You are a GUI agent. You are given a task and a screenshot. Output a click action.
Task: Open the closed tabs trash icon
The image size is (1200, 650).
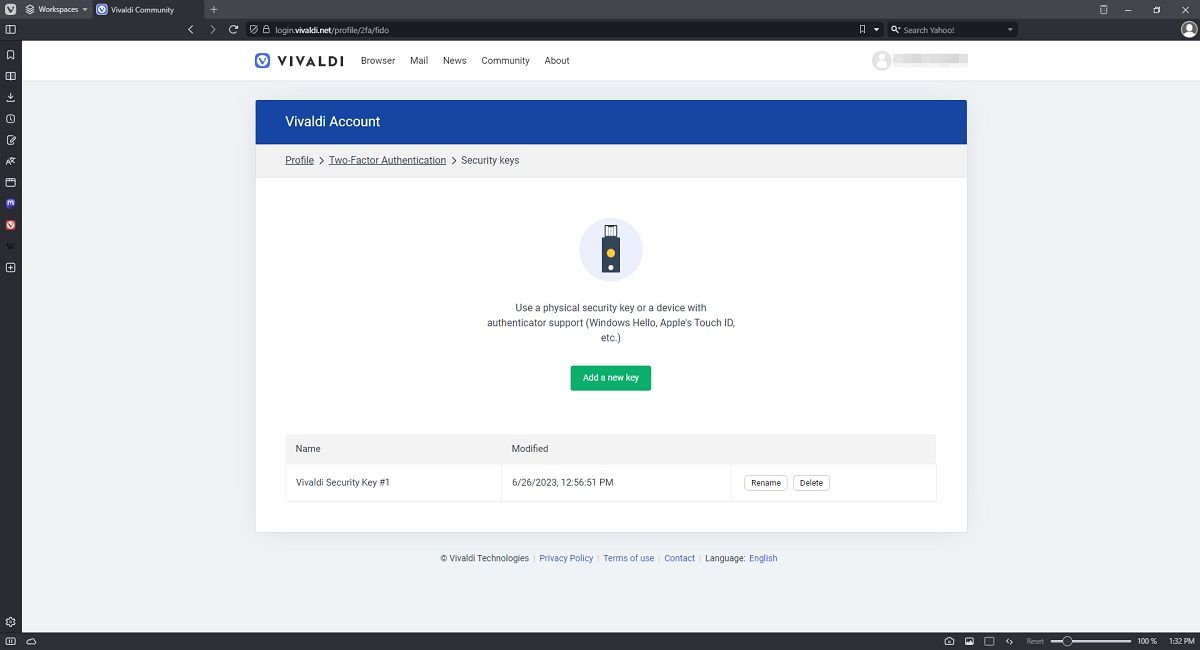point(1103,9)
